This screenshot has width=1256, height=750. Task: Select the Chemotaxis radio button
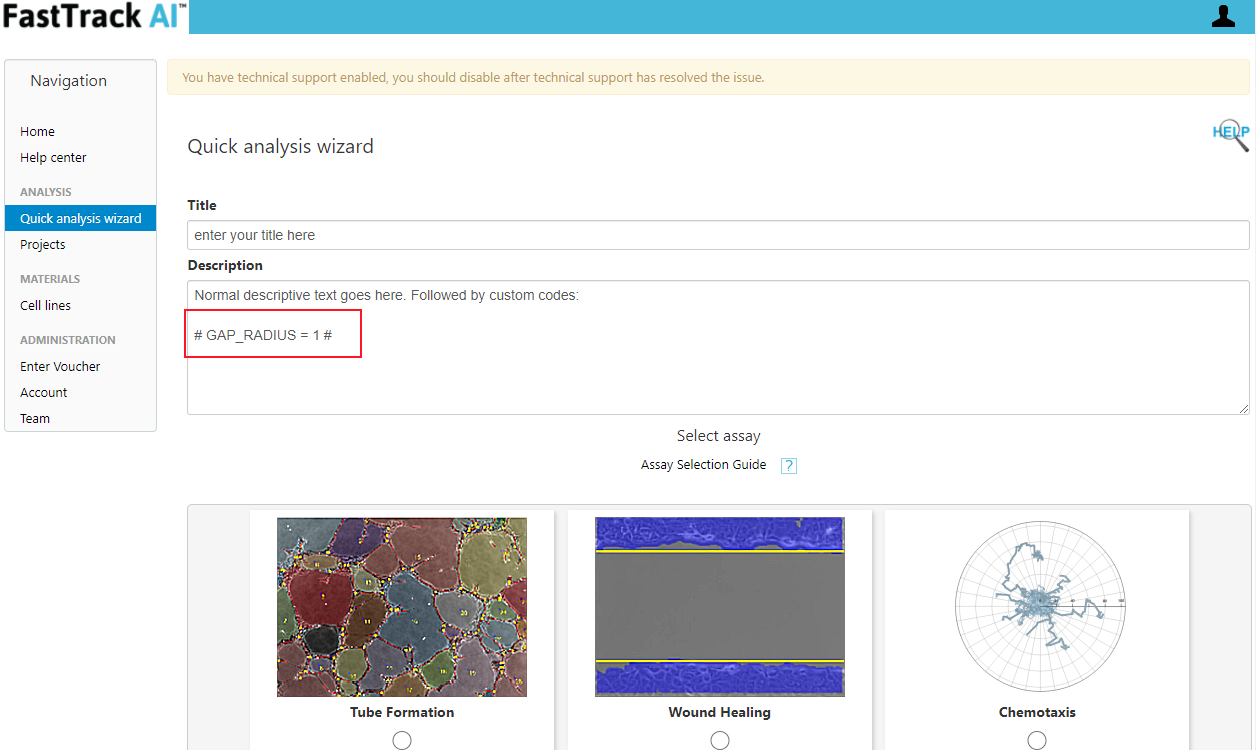tap(1037, 741)
